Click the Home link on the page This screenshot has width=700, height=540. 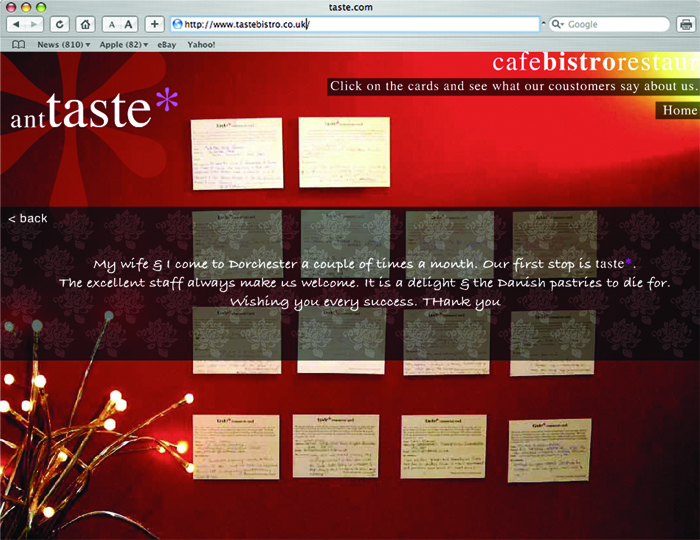pos(679,110)
